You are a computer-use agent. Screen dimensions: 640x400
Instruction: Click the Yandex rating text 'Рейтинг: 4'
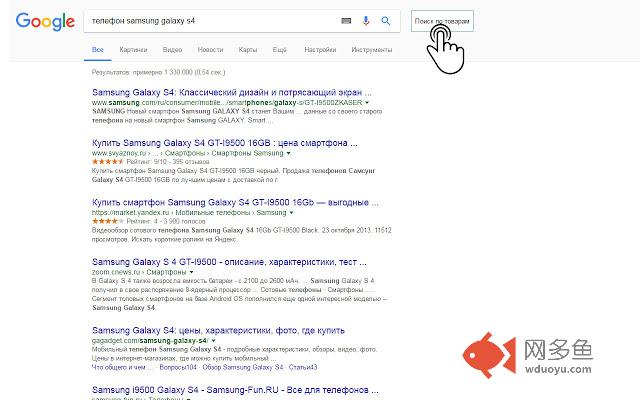[x=142, y=221]
